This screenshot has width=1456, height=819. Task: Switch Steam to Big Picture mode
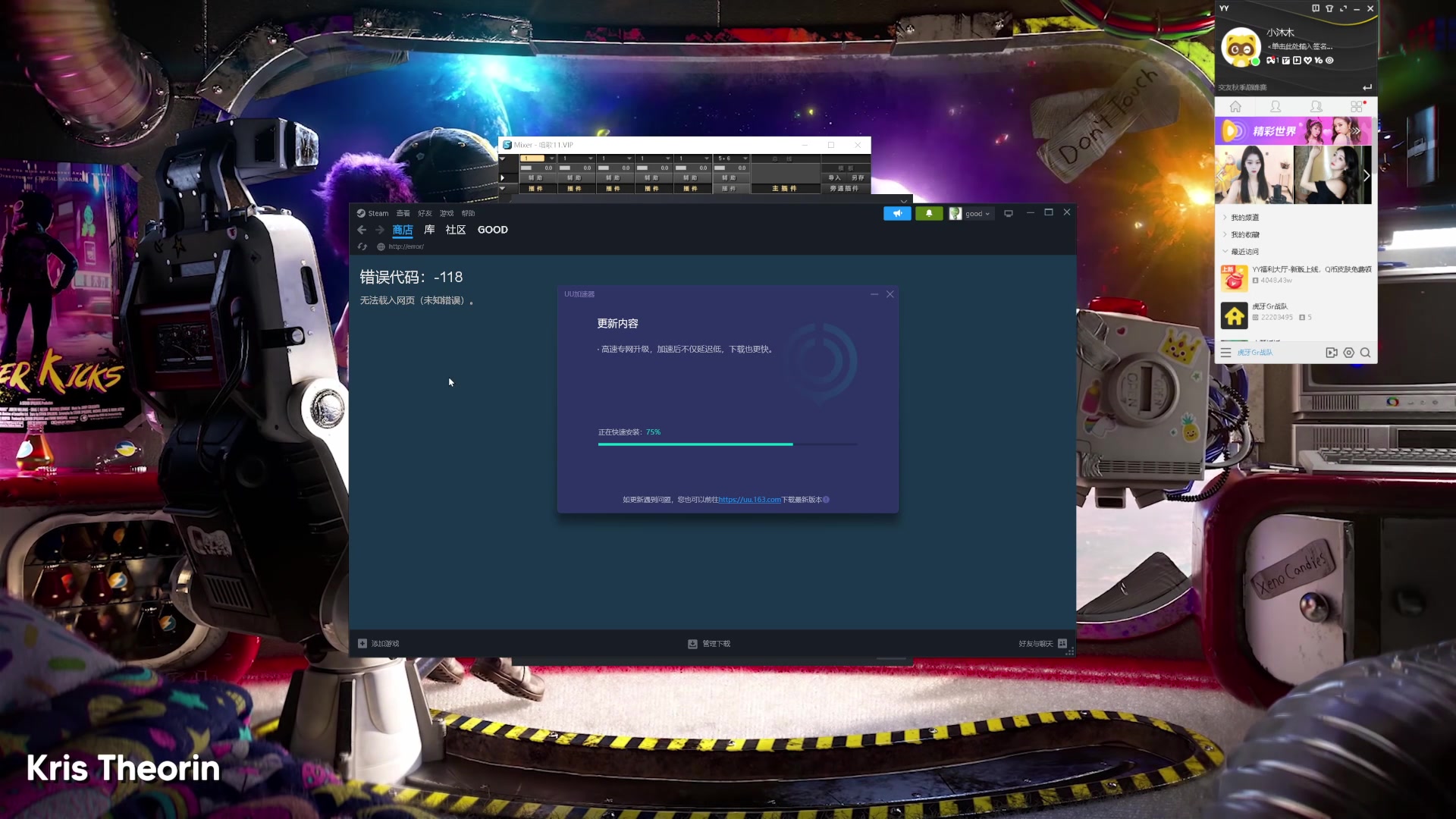1009,214
